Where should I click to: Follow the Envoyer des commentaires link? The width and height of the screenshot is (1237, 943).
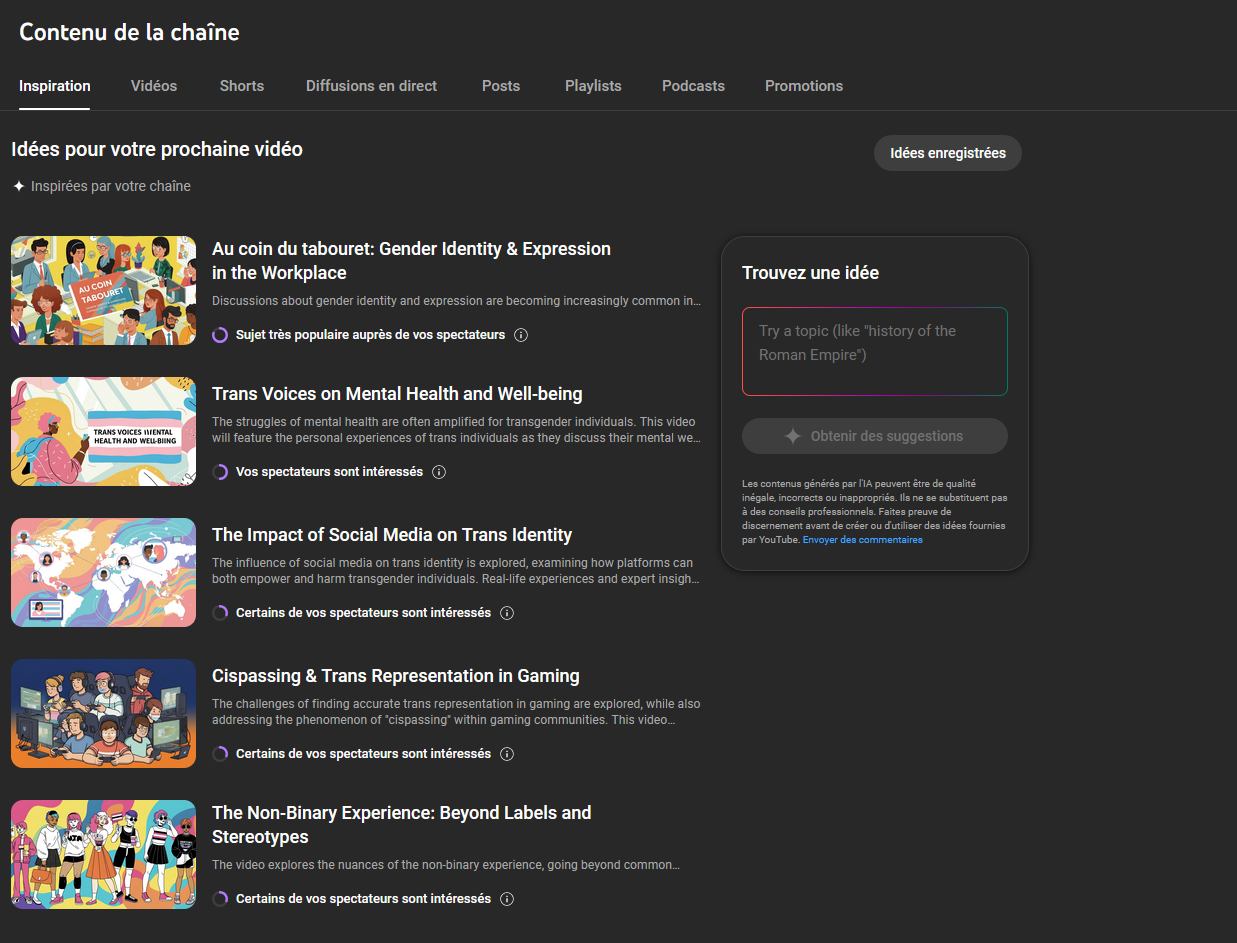click(x=862, y=540)
